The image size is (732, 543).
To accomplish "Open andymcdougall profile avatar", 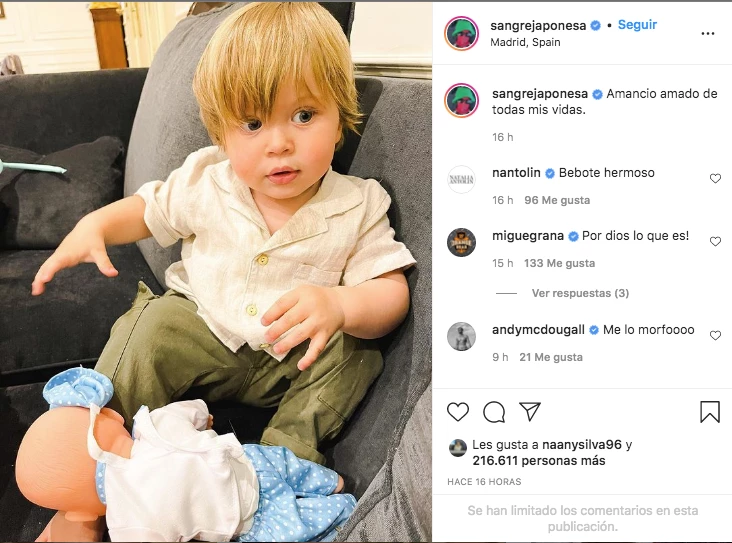I will pos(461,336).
